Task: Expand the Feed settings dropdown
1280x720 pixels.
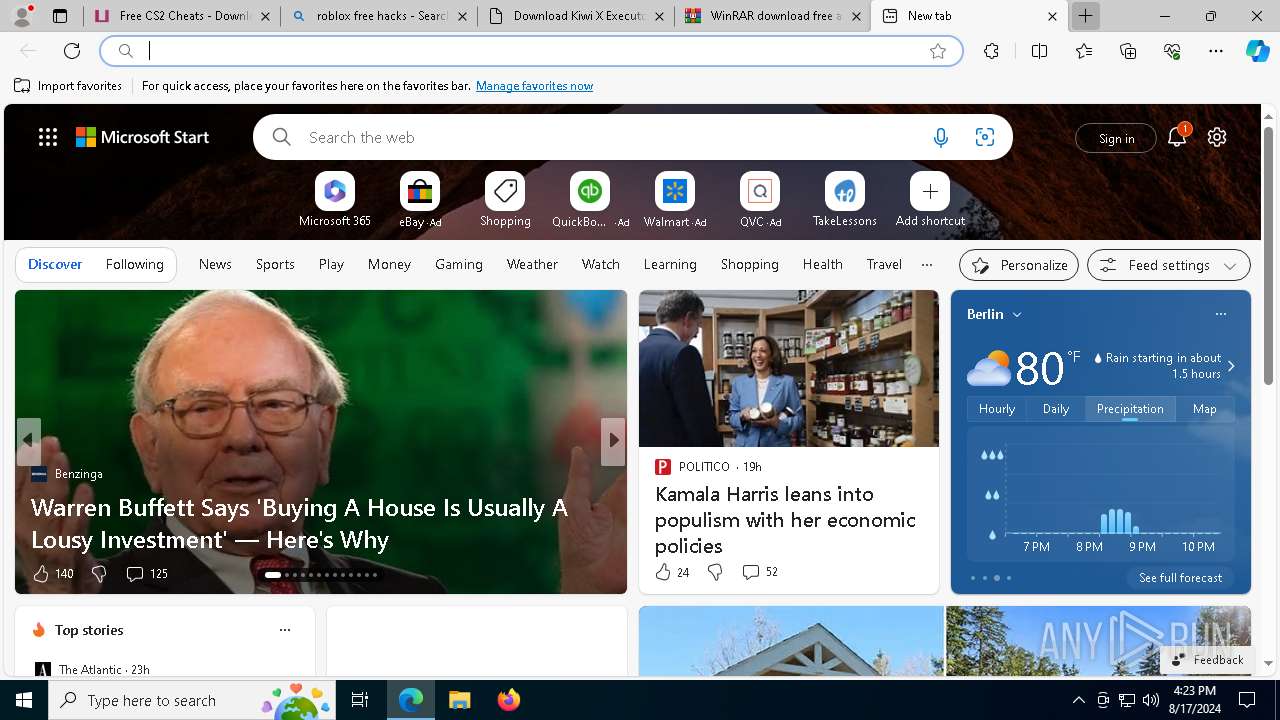Action: point(1230,265)
